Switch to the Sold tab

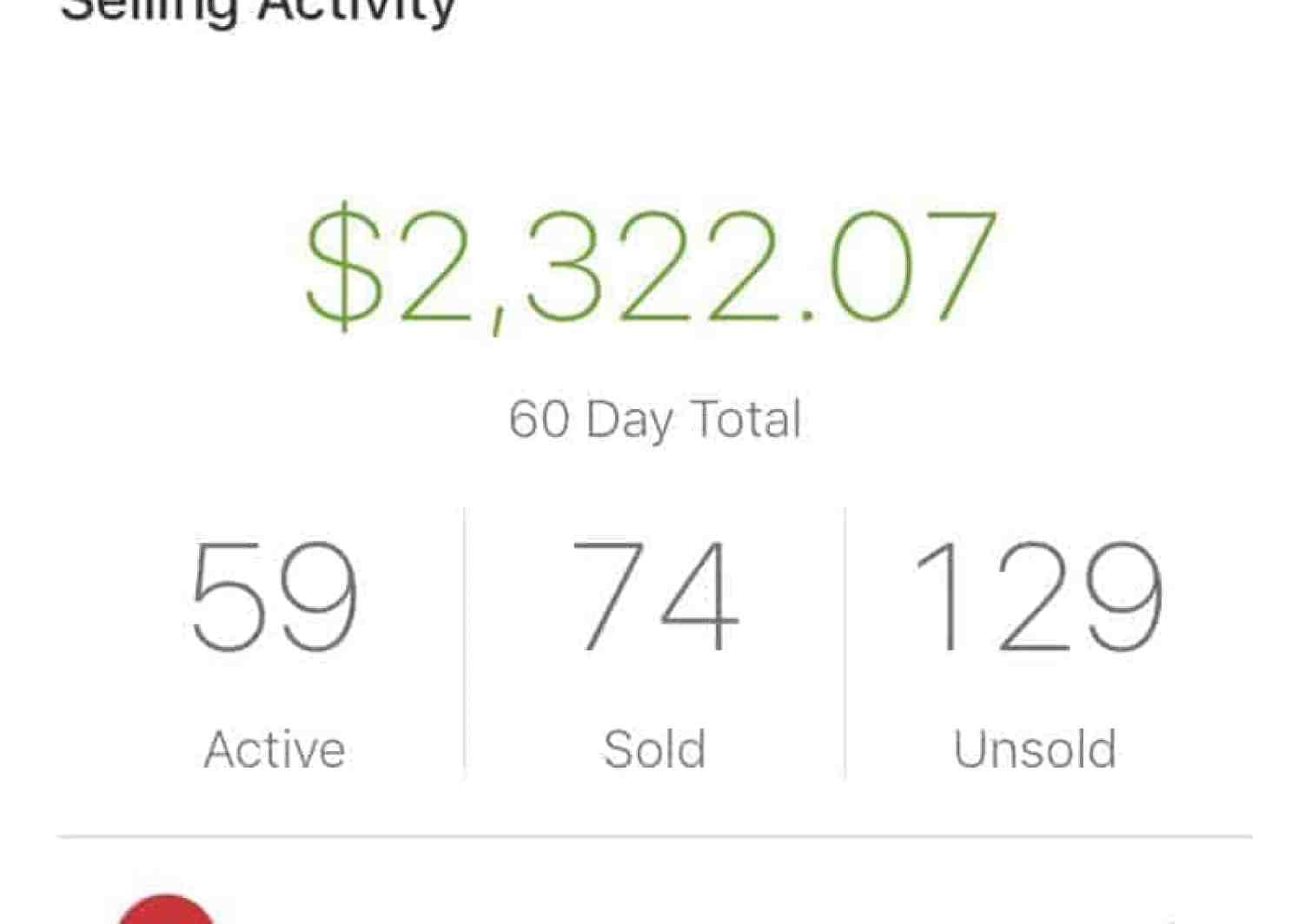(652, 747)
